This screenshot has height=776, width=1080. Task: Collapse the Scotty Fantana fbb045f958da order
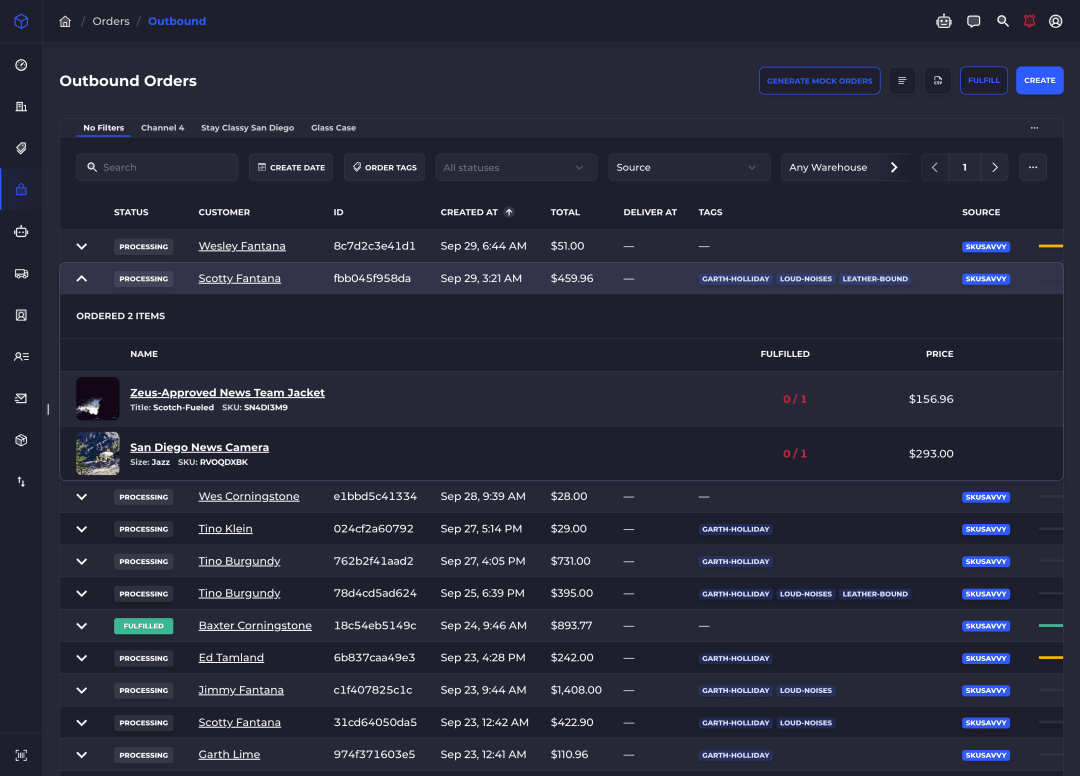point(81,279)
